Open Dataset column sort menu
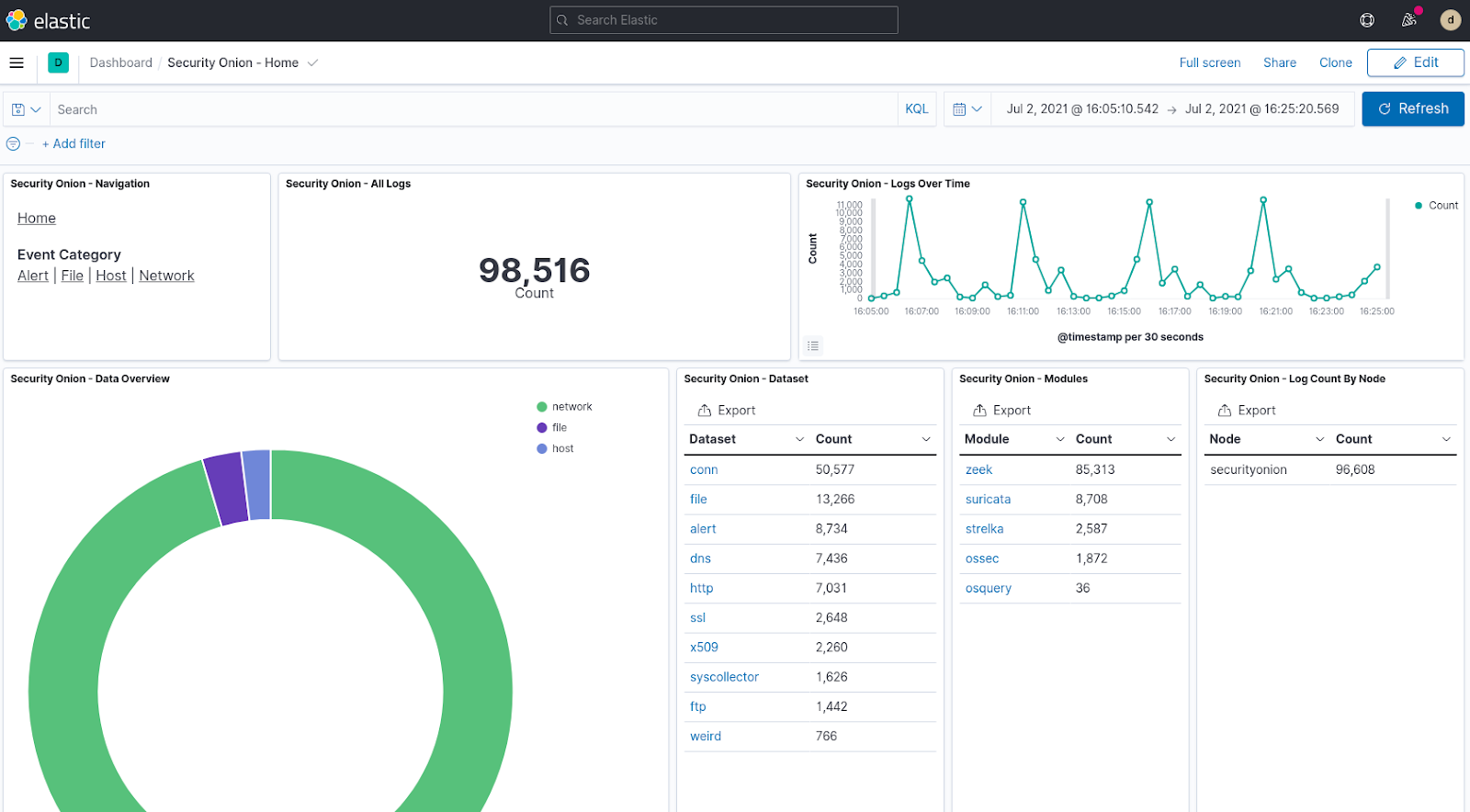Viewport: 1470px width, 812px height. coord(799,439)
